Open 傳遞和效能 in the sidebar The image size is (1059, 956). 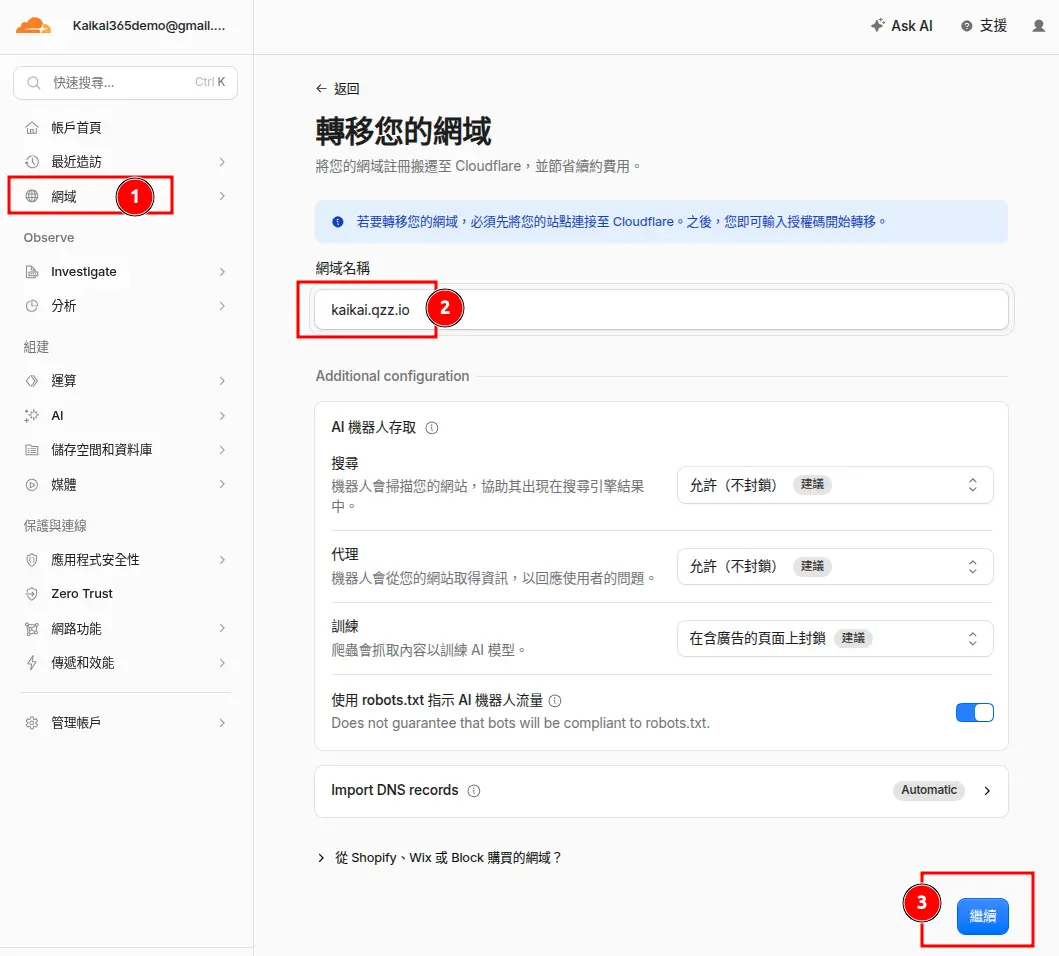coord(126,663)
